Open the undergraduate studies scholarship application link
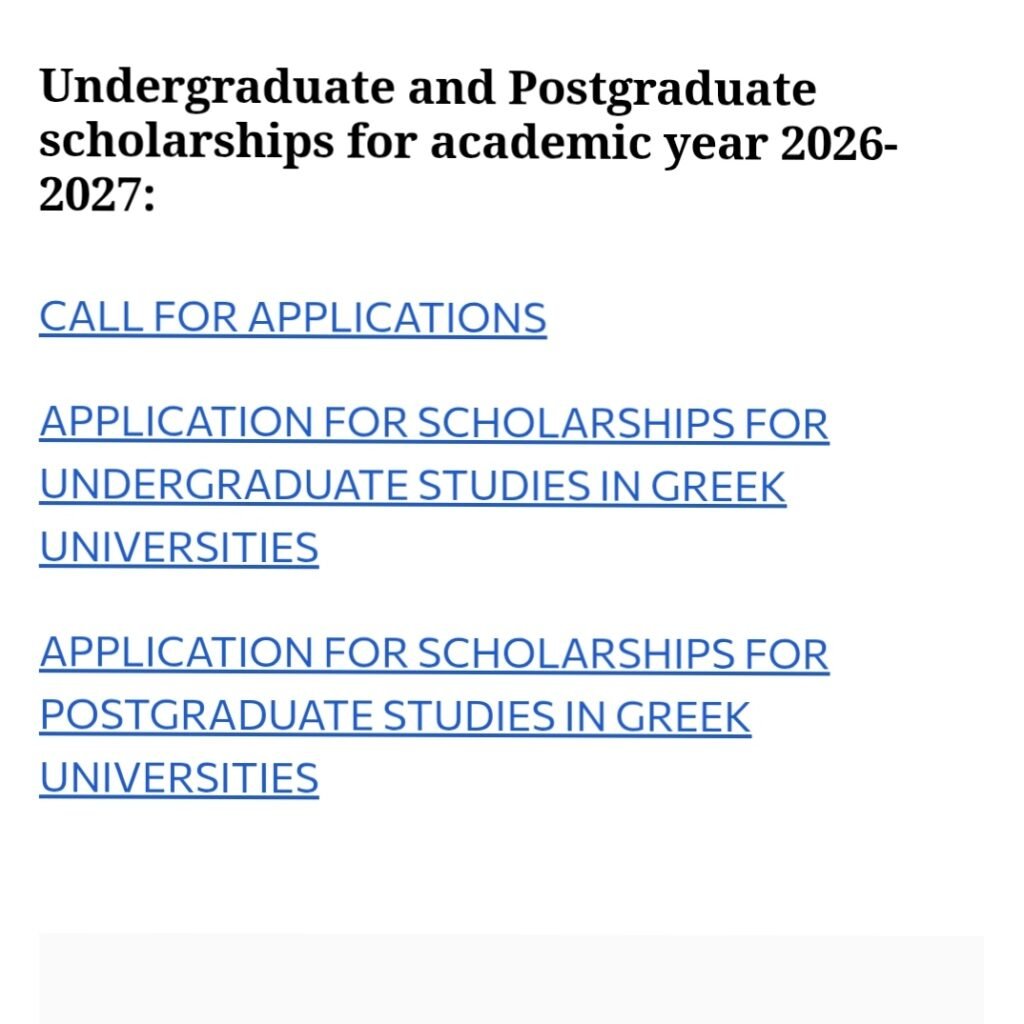Viewport: 1024px width, 1024px height. pos(434,485)
